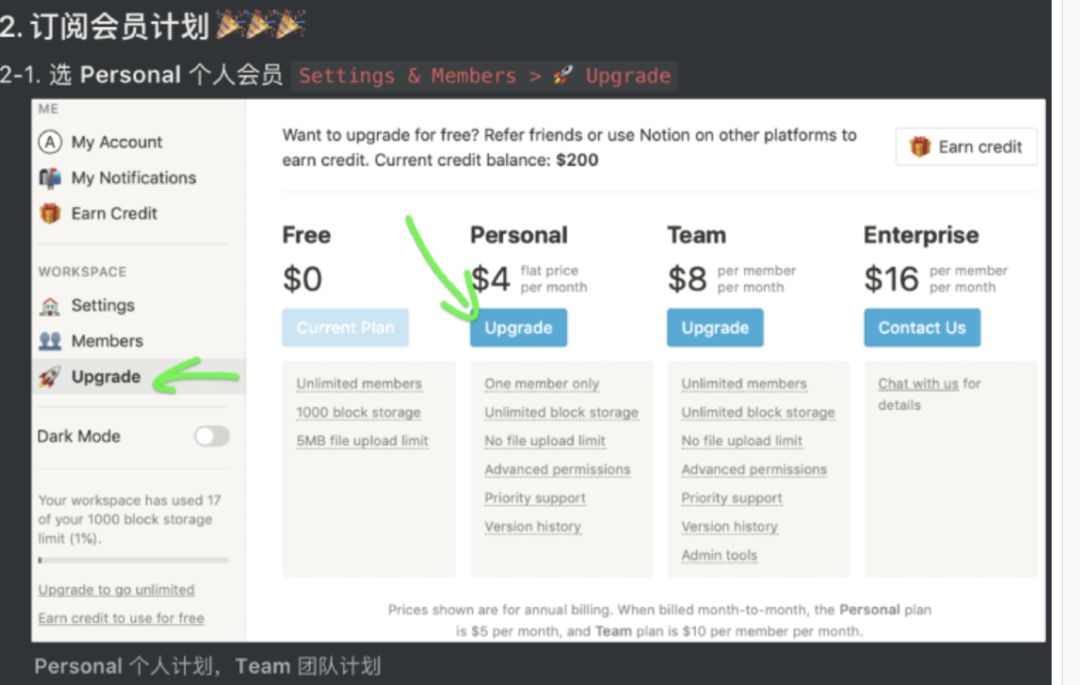This screenshot has width=1080, height=685.
Task: Follow the Upgrade to go unlimited link
Action: click(116, 590)
